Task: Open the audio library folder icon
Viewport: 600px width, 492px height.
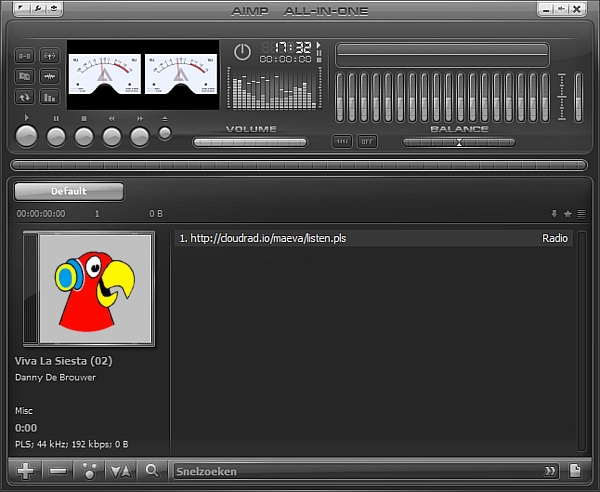Action: (24, 77)
